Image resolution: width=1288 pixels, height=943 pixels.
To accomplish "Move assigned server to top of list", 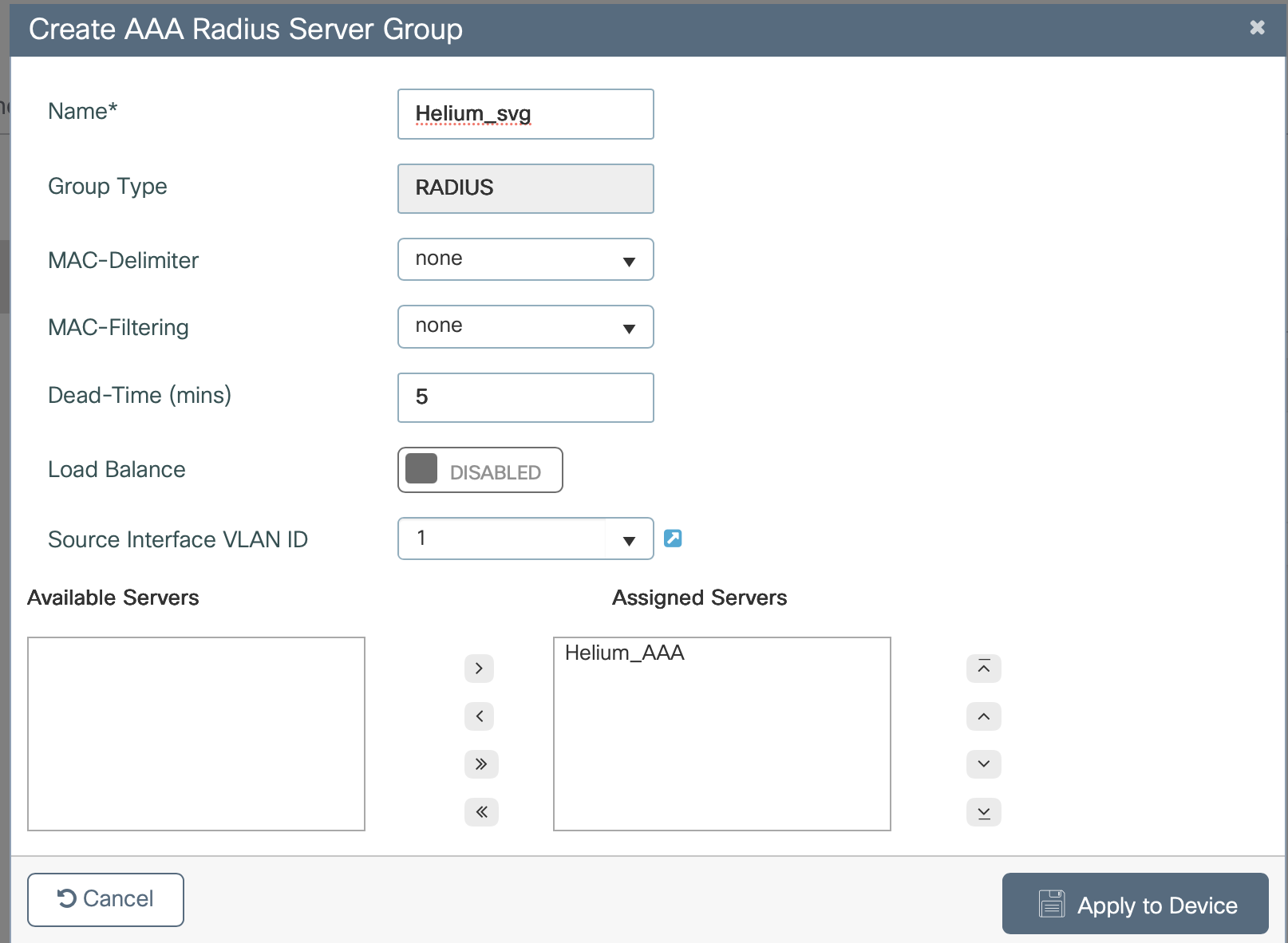I will (x=983, y=668).
